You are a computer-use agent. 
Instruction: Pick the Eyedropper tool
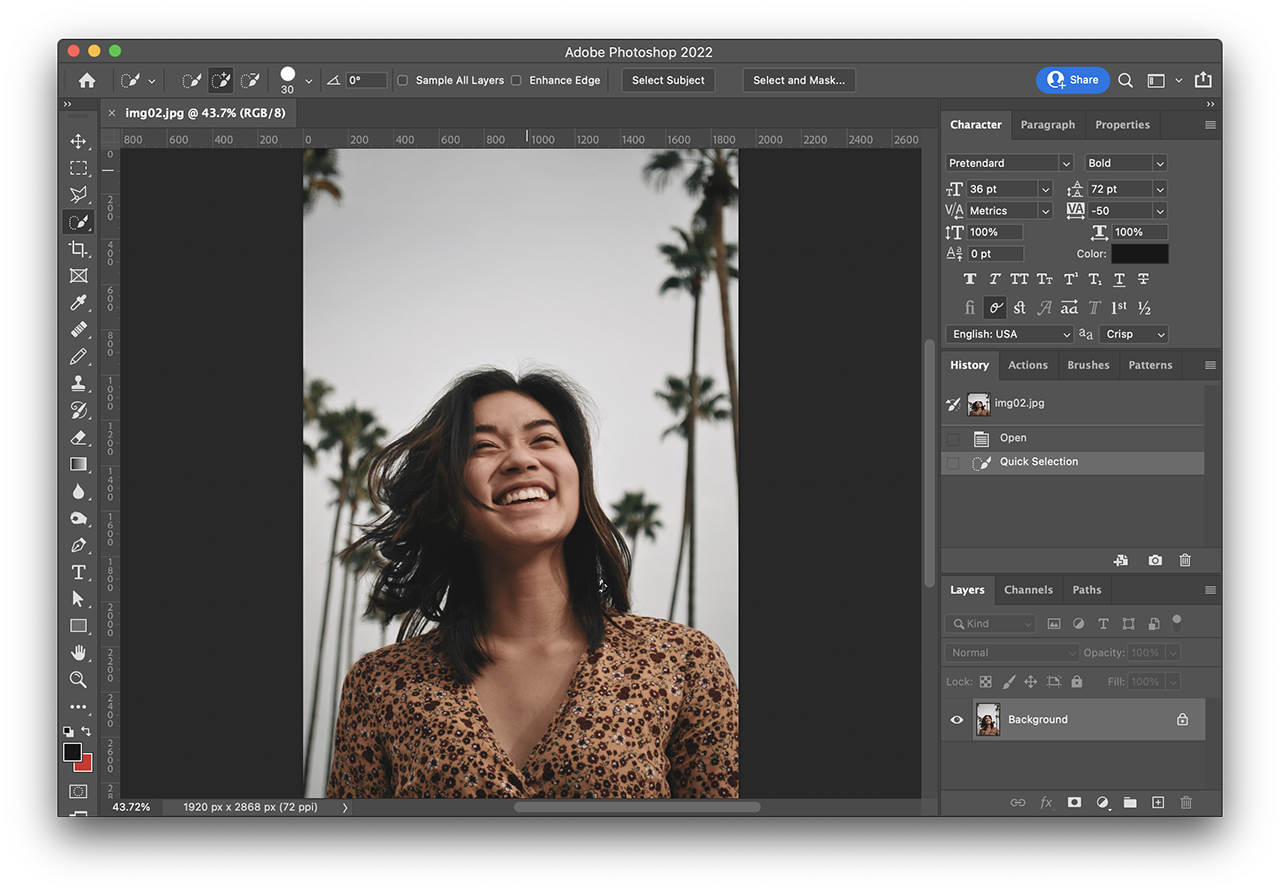tap(79, 303)
